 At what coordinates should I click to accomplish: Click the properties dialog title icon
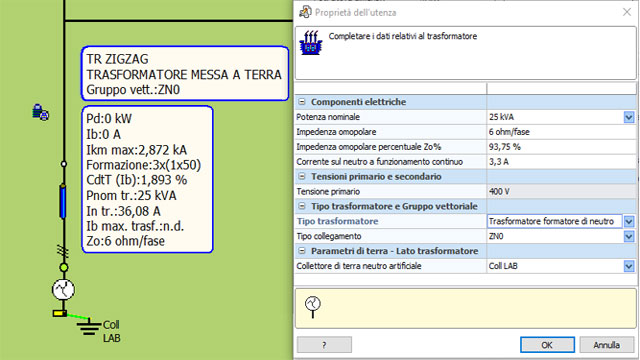305,12
